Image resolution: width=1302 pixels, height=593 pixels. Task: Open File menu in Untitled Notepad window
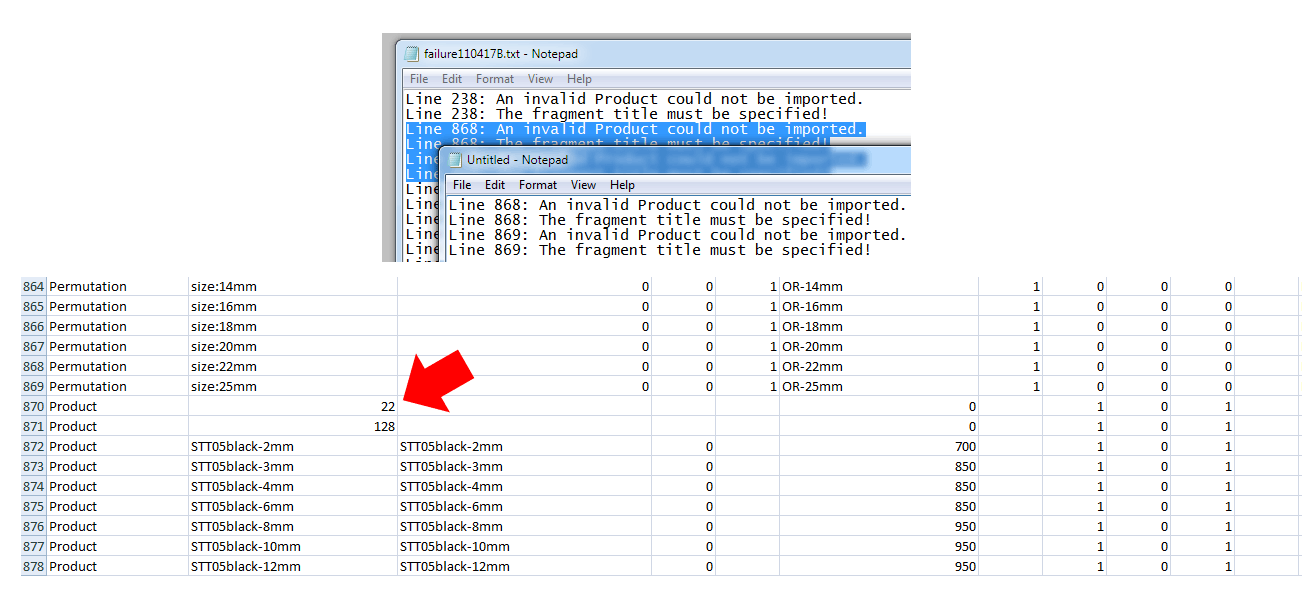click(462, 185)
